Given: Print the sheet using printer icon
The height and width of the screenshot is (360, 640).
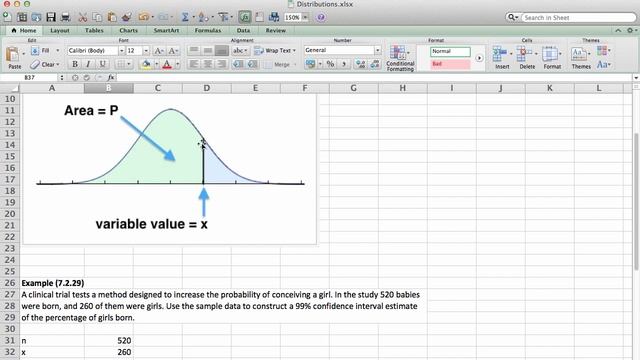Looking at the screenshot, I should [65, 17].
